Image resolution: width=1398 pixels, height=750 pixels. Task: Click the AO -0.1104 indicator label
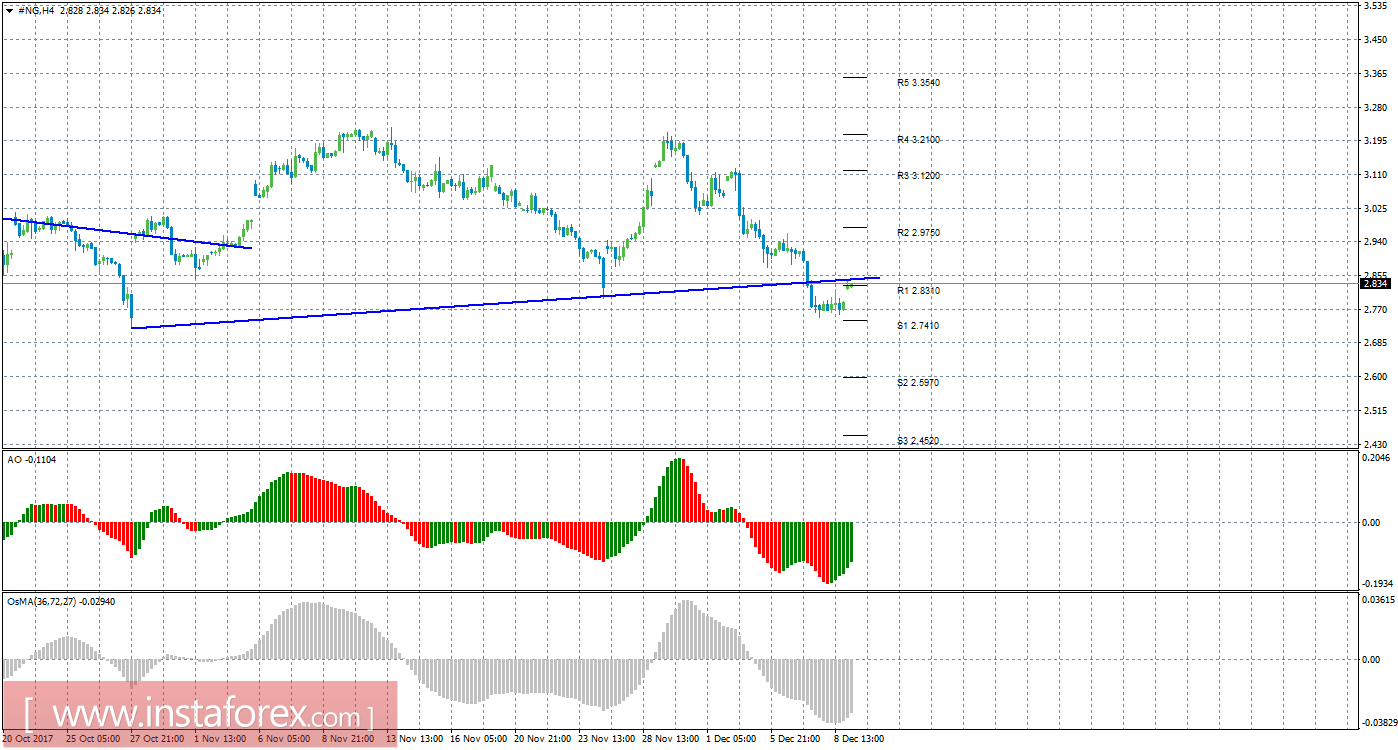[x=31, y=458]
